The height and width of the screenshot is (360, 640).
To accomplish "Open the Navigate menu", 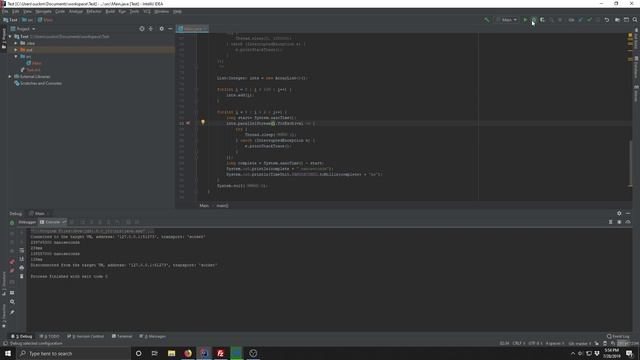I will (x=43, y=11).
